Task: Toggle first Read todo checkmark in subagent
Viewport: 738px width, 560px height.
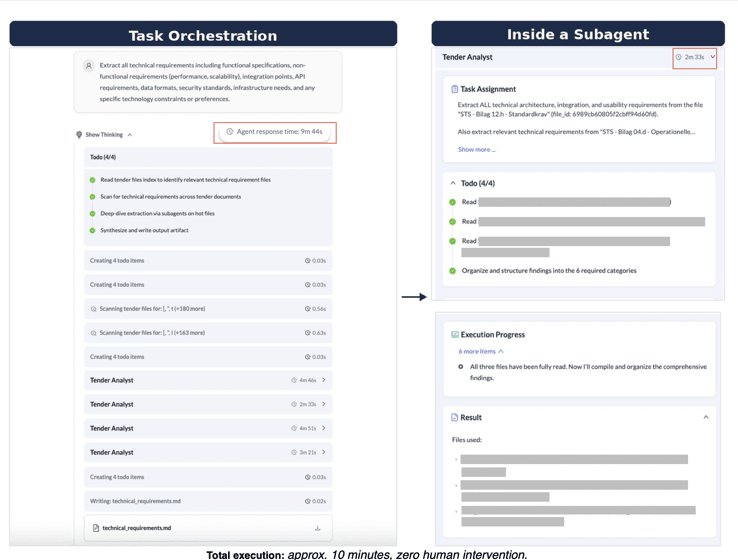Action: tap(452, 202)
